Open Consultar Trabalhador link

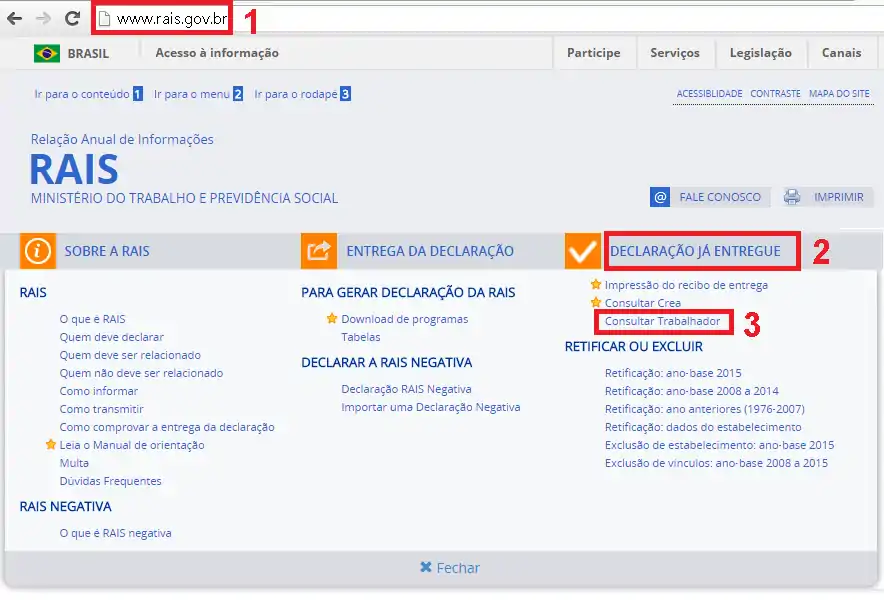[x=662, y=321]
